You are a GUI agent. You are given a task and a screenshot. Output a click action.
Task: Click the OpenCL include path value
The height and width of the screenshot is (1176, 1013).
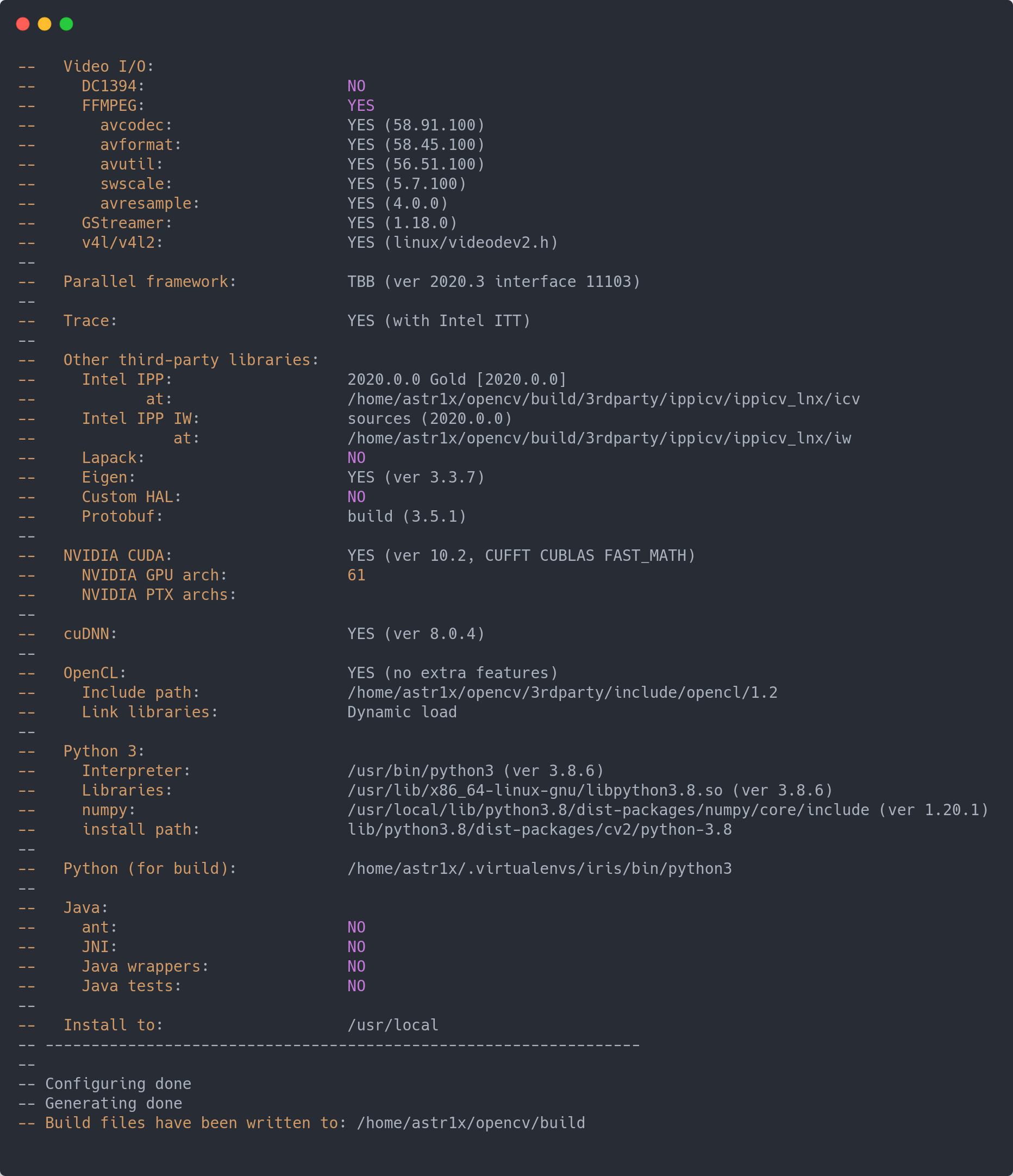point(562,692)
